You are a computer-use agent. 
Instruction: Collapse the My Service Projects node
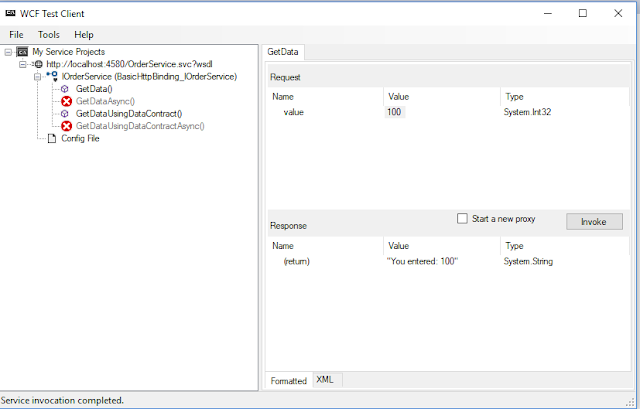coord(8,52)
